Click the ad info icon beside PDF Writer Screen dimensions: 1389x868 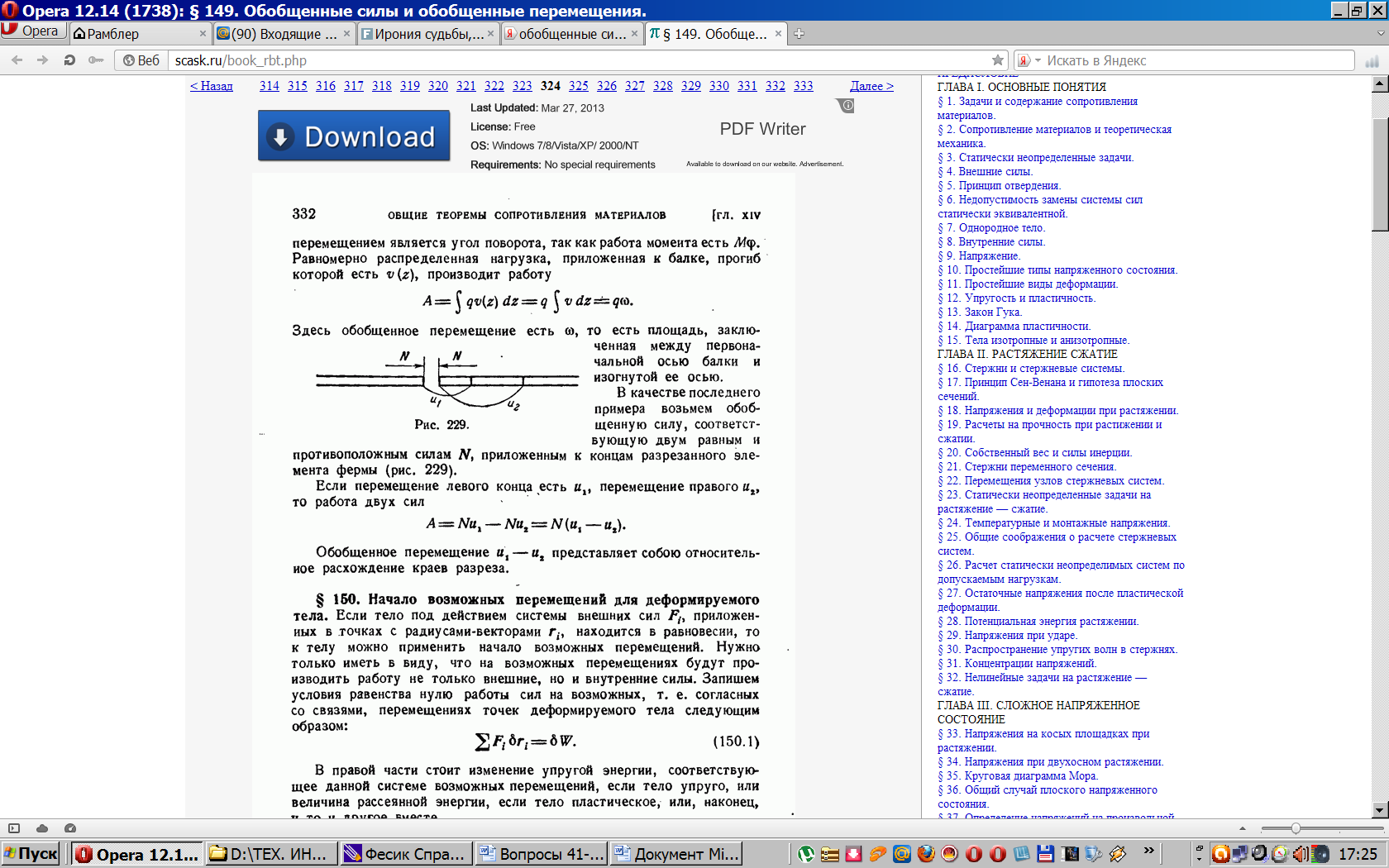pos(846,106)
